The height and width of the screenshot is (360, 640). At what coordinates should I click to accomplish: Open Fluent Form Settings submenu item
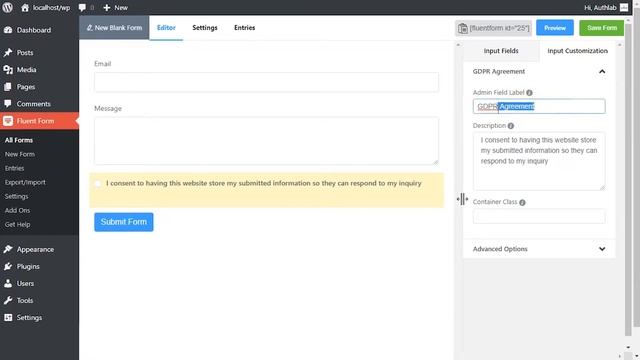(16, 196)
